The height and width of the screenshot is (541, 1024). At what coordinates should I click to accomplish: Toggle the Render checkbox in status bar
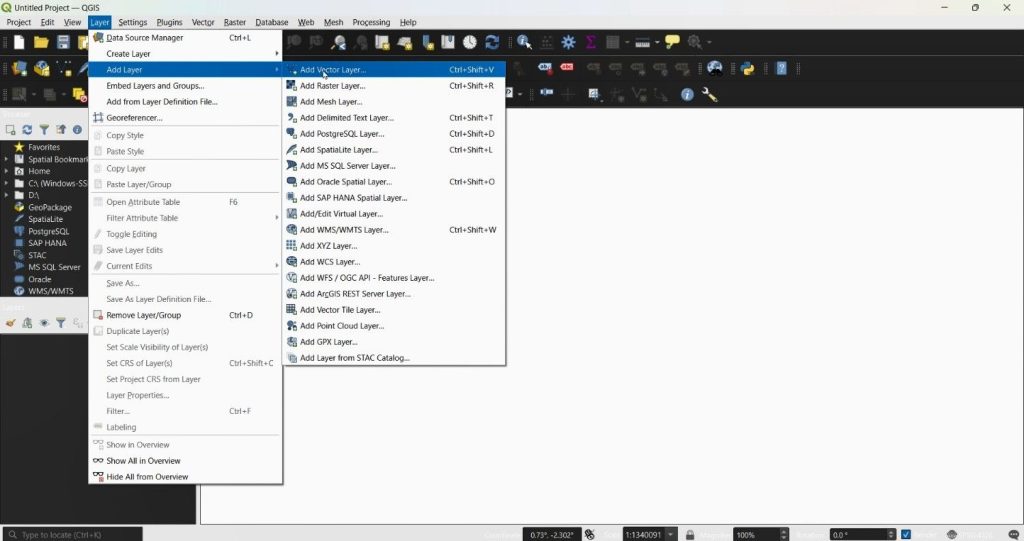click(906, 534)
